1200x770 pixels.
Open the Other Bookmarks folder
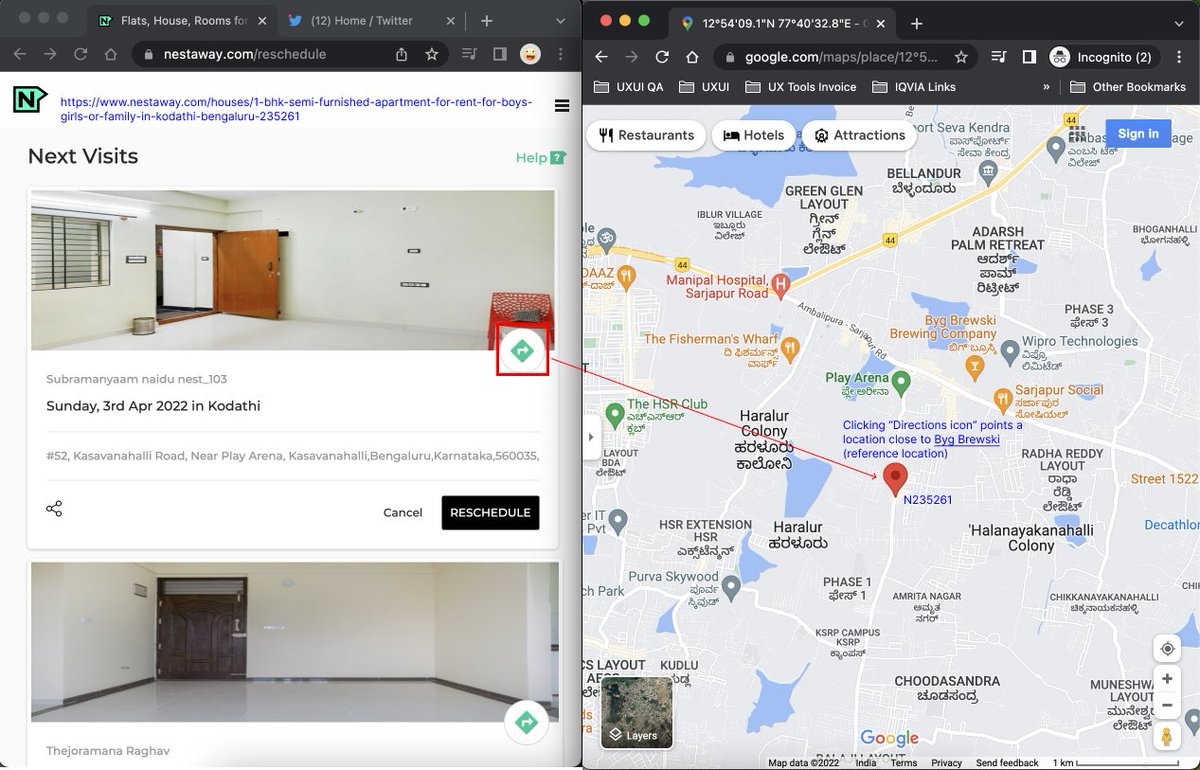[x=1128, y=87]
